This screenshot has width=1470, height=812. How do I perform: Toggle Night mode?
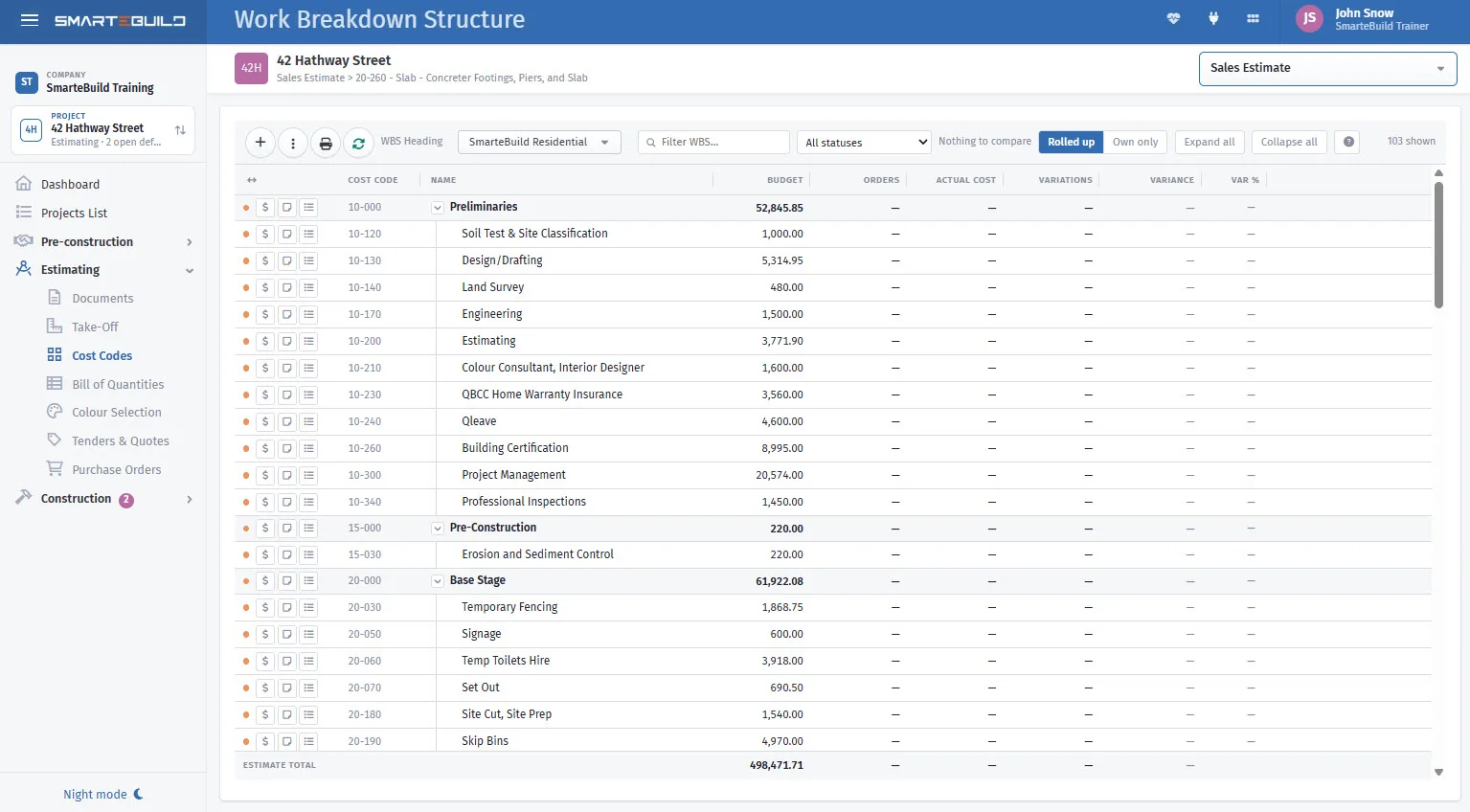click(102, 795)
